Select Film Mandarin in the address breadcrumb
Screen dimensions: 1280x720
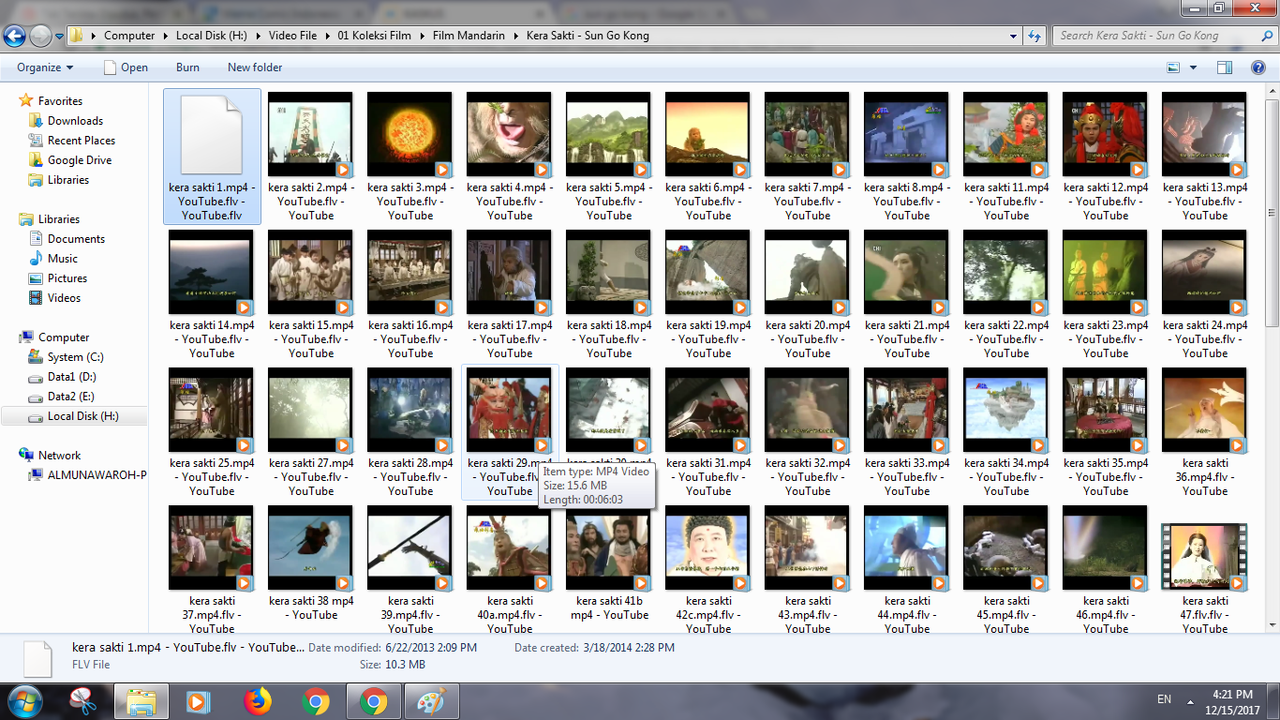tap(467, 35)
